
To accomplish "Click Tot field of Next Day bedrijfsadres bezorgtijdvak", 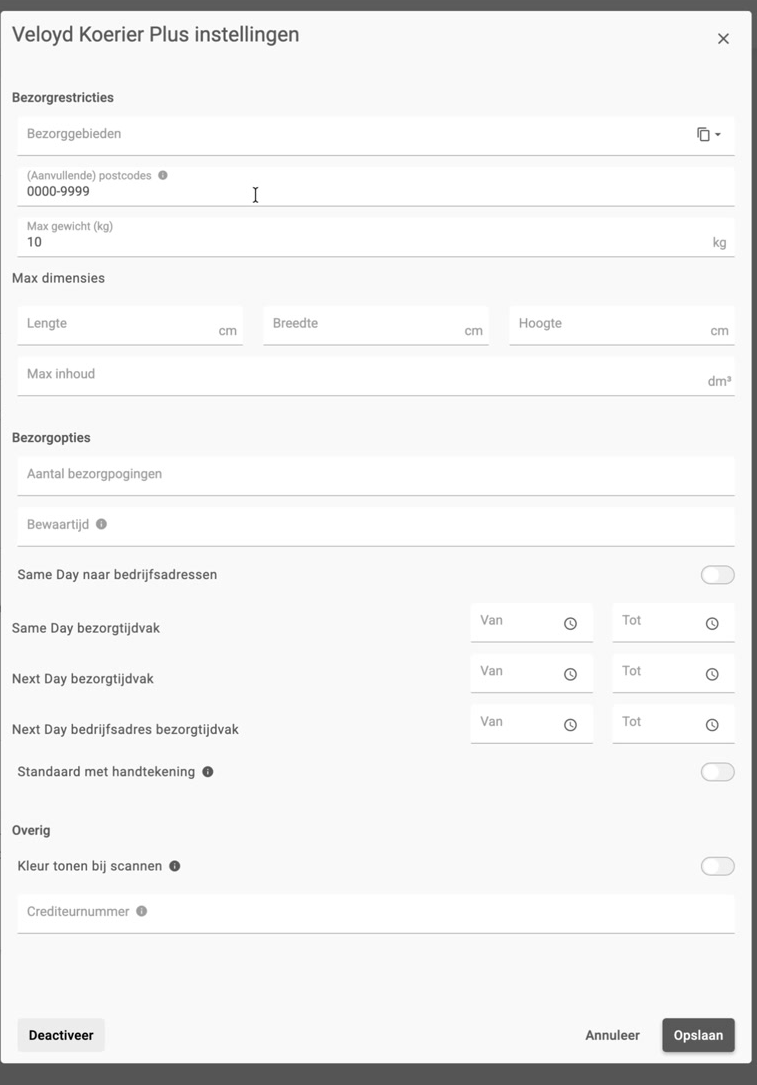I will click(673, 723).
